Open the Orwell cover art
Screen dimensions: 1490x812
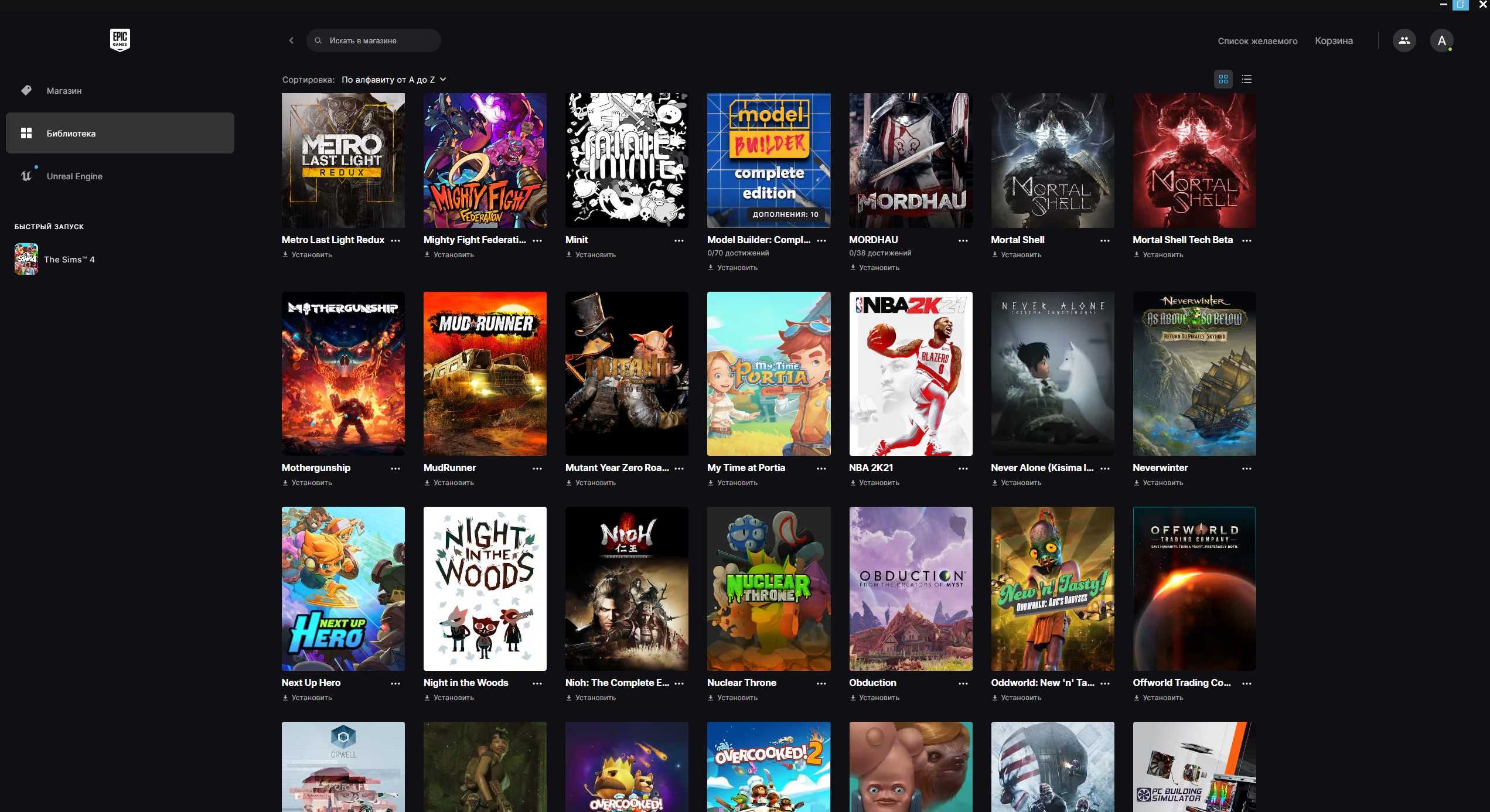(343, 766)
